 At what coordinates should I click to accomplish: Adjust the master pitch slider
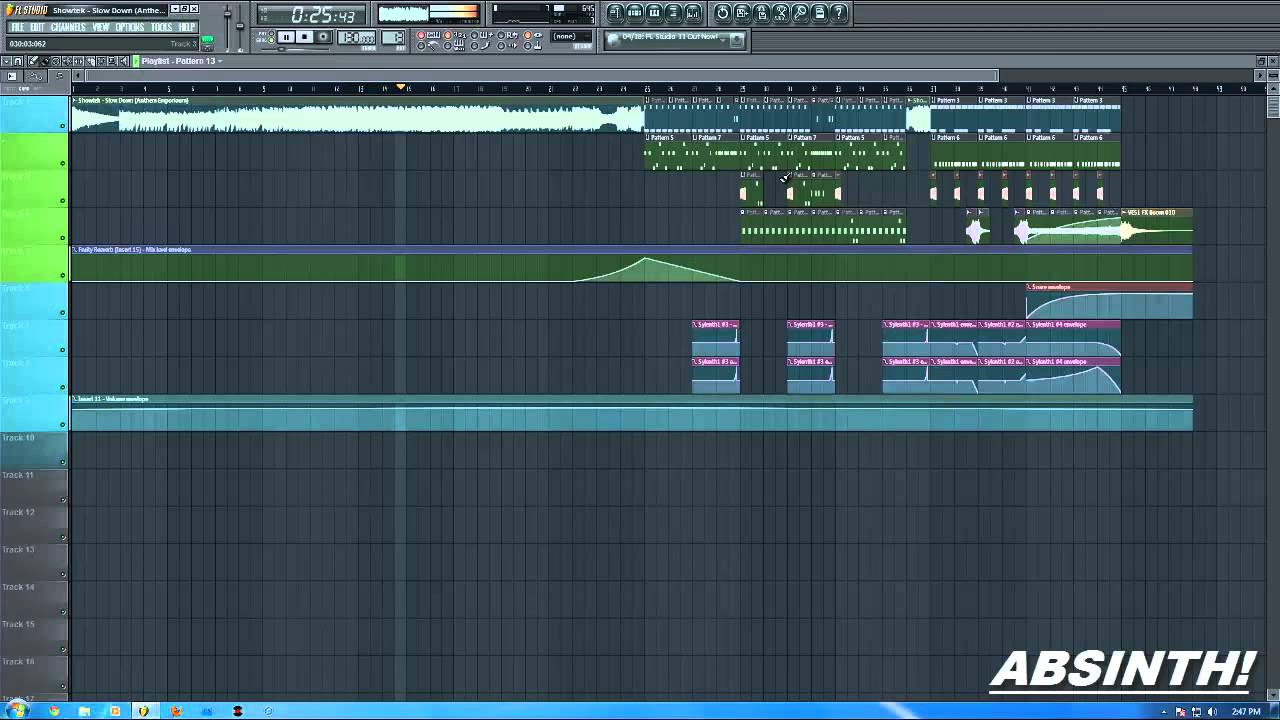(x=240, y=26)
